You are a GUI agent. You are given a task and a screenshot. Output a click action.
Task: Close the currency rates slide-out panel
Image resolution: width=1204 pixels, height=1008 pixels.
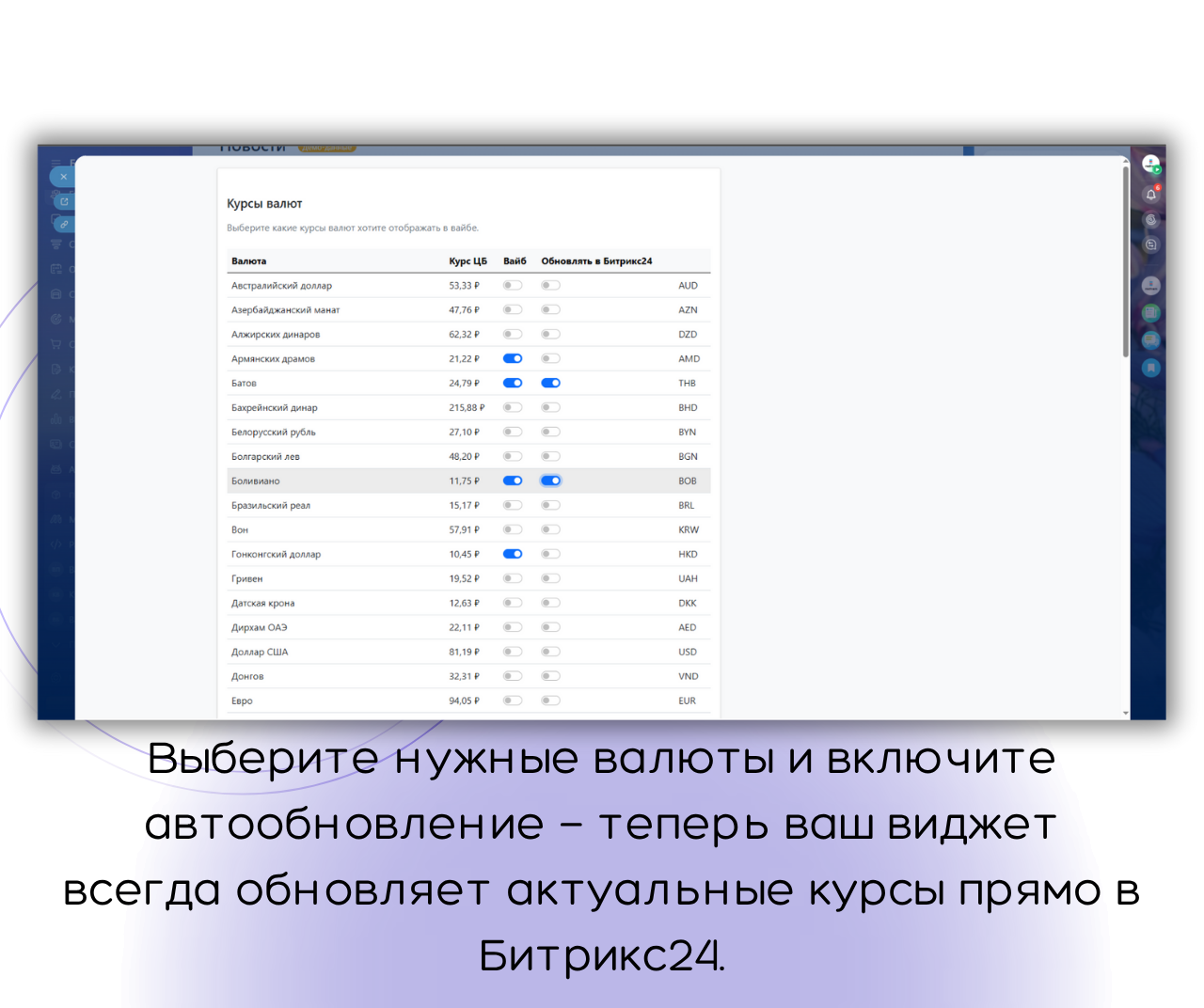tap(63, 176)
